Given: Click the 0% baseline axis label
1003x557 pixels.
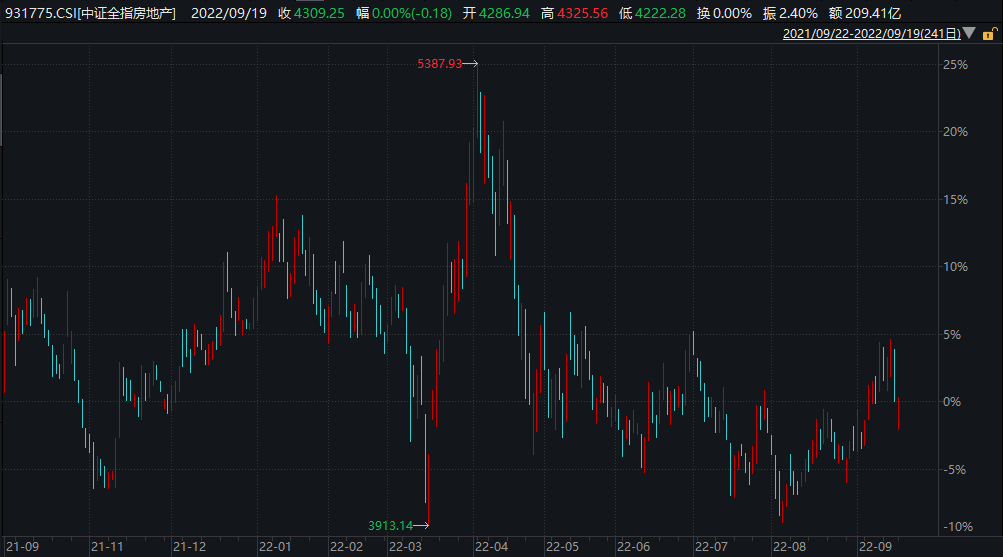Looking at the screenshot, I should (x=952, y=402).
